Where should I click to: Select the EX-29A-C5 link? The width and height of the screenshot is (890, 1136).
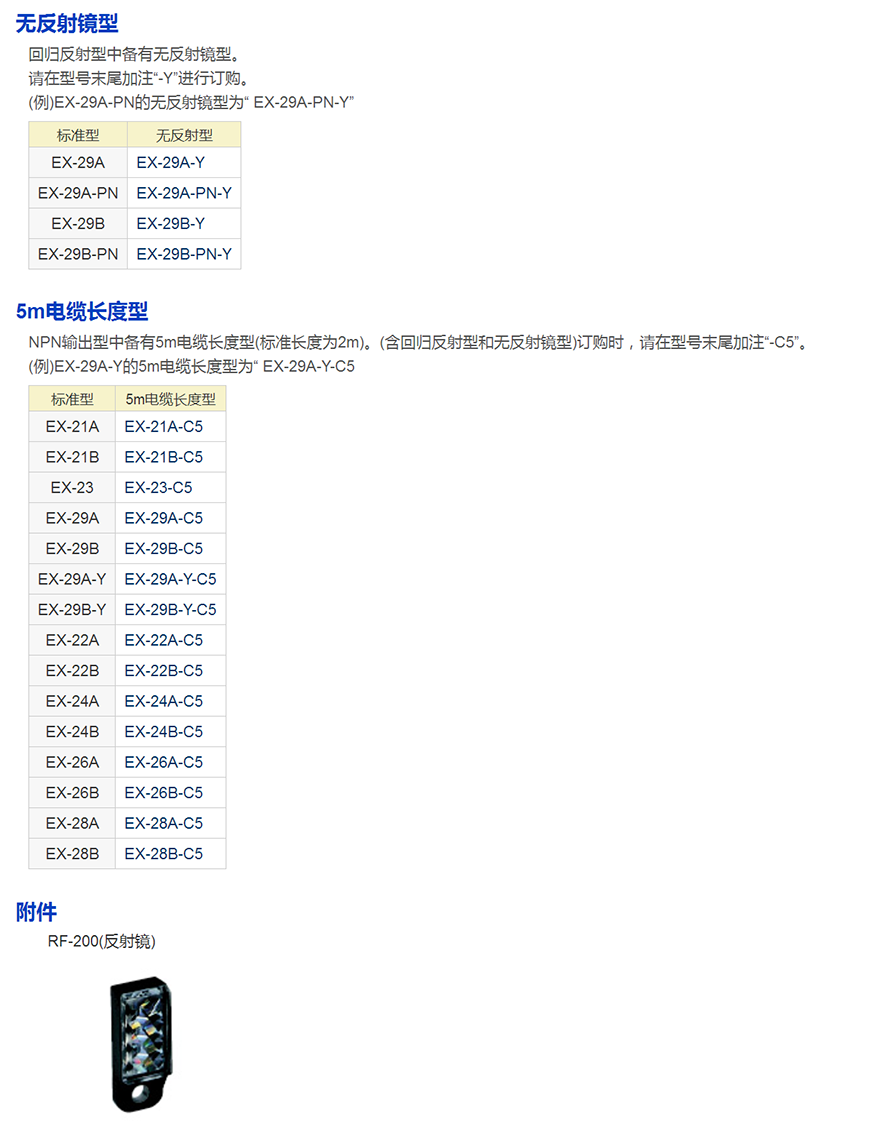click(163, 518)
